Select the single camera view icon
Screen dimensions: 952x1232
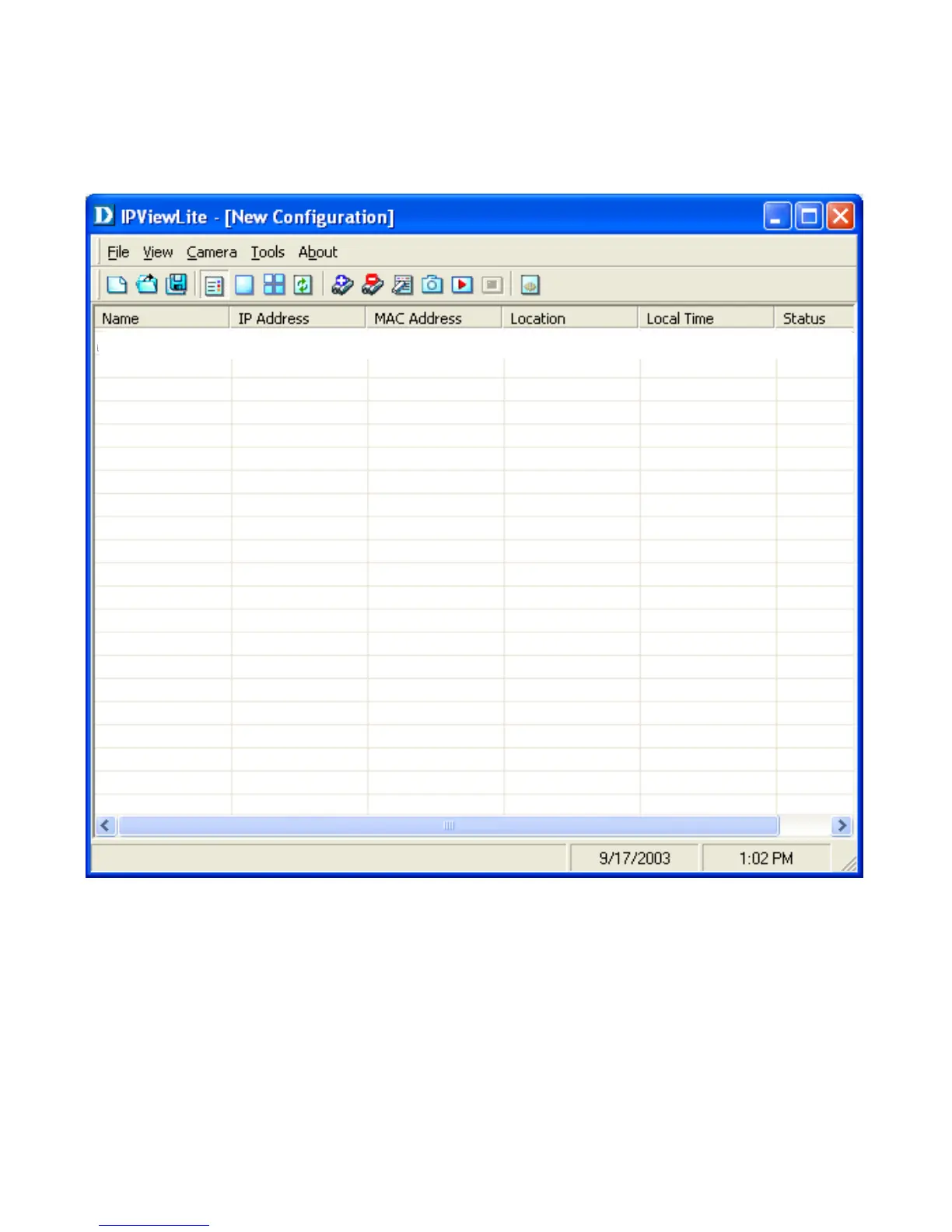tap(244, 285)
